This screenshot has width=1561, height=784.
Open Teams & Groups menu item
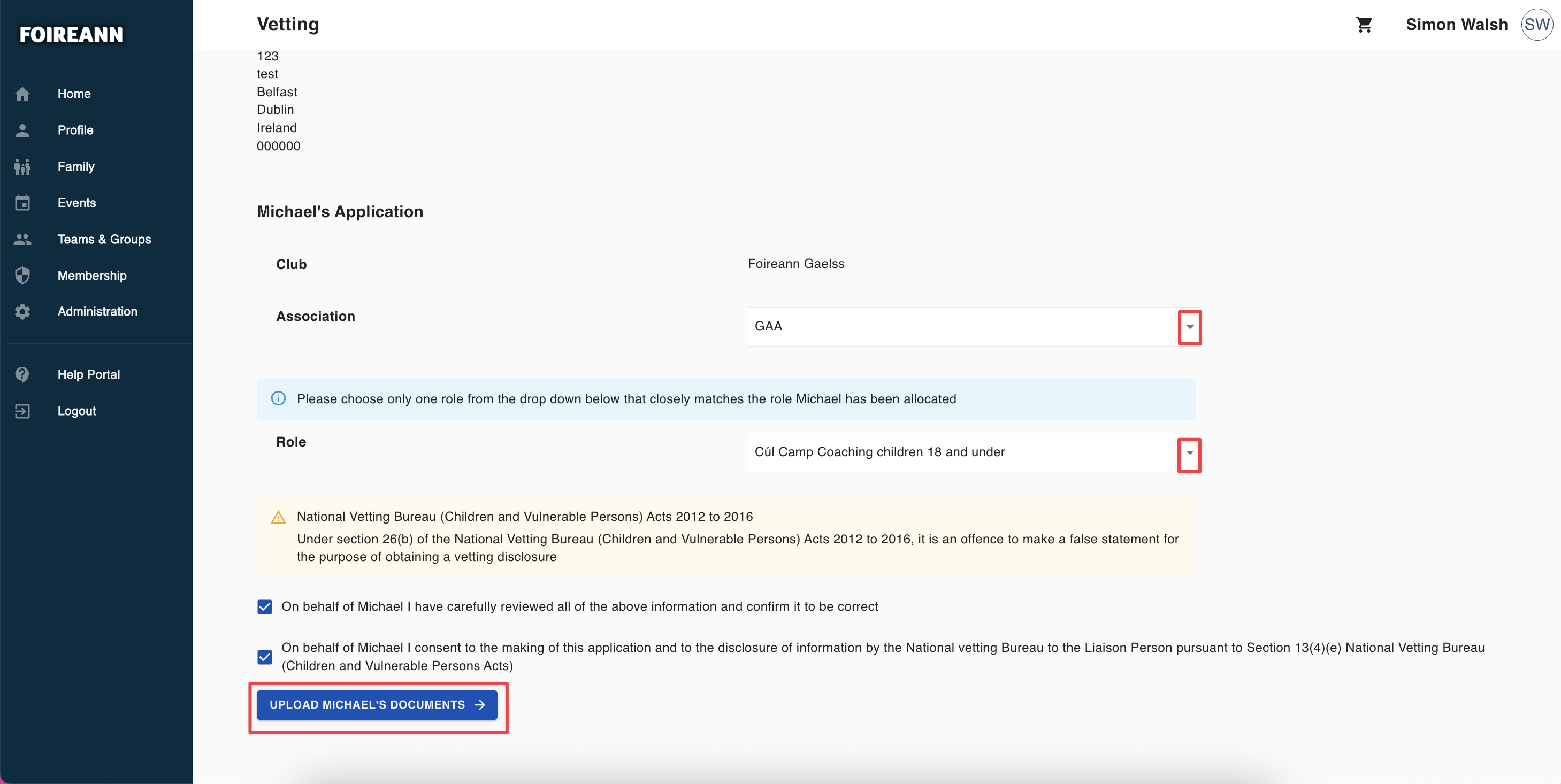(104, 240)
